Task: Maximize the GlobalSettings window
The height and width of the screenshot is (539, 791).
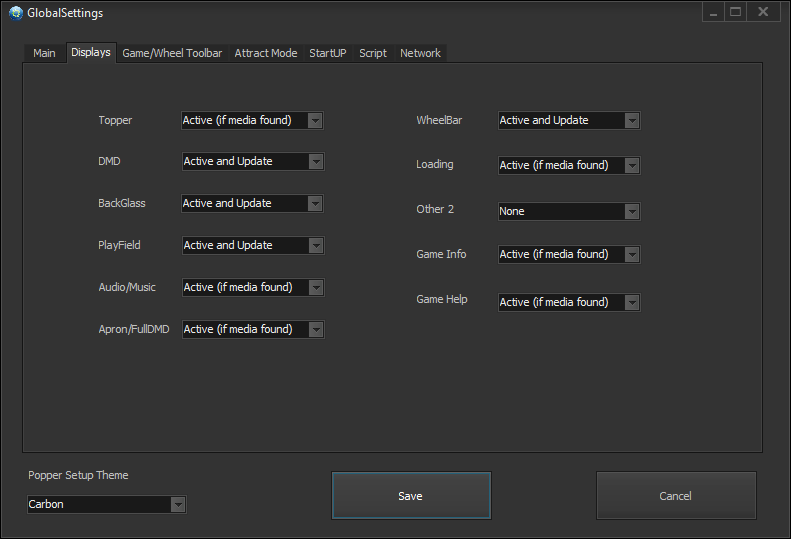Action: [x=736, y=12]
